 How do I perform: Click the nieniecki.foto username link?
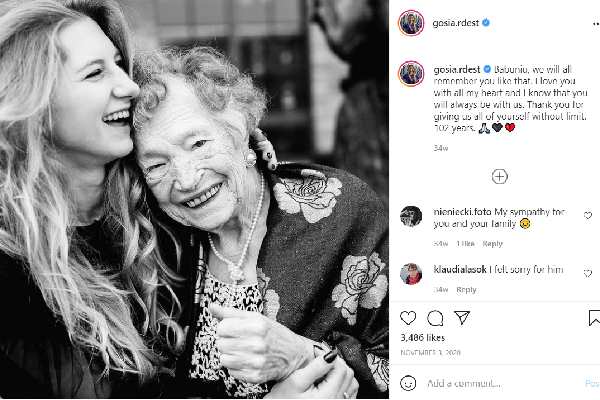[x=461, y=211]
